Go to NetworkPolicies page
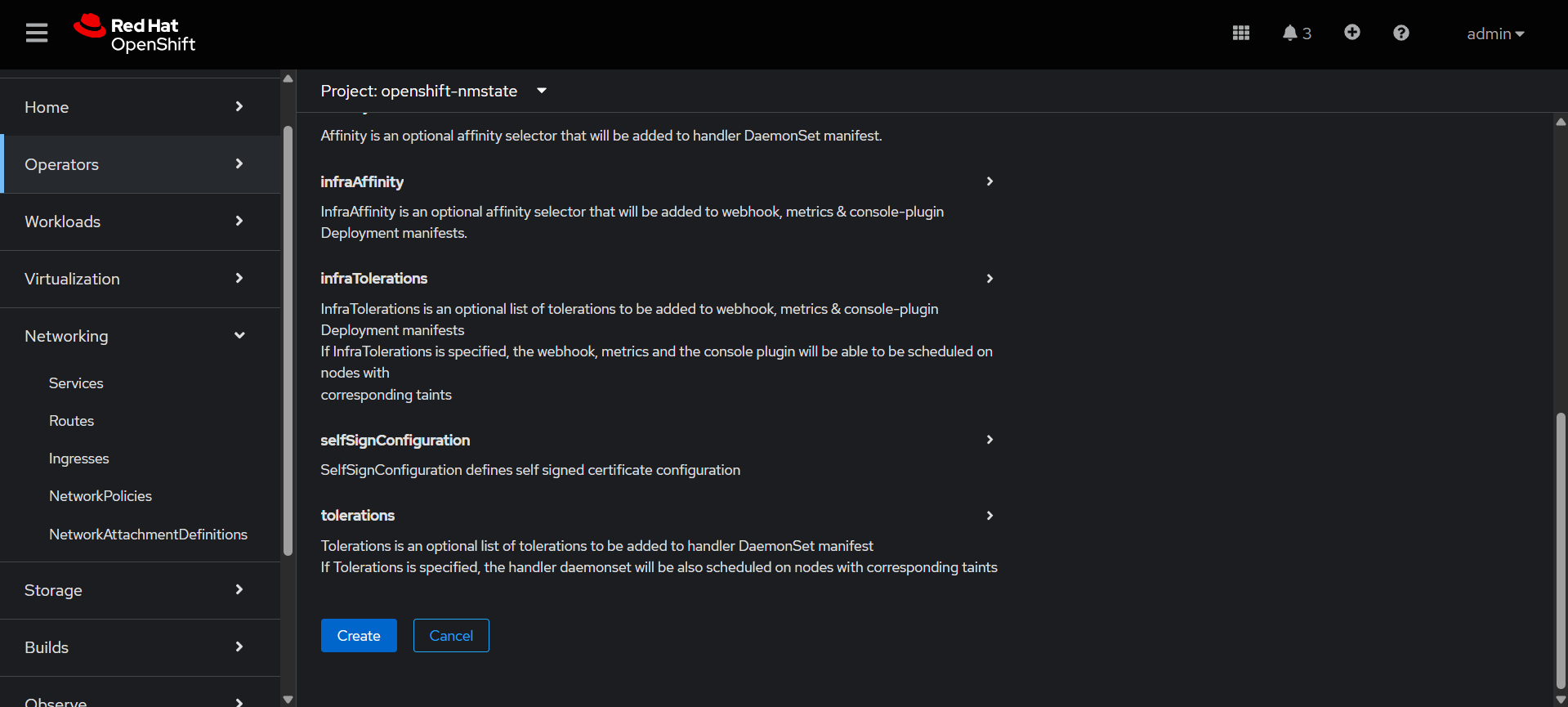Screen dimensions: 1568x707 coord(101,496)
